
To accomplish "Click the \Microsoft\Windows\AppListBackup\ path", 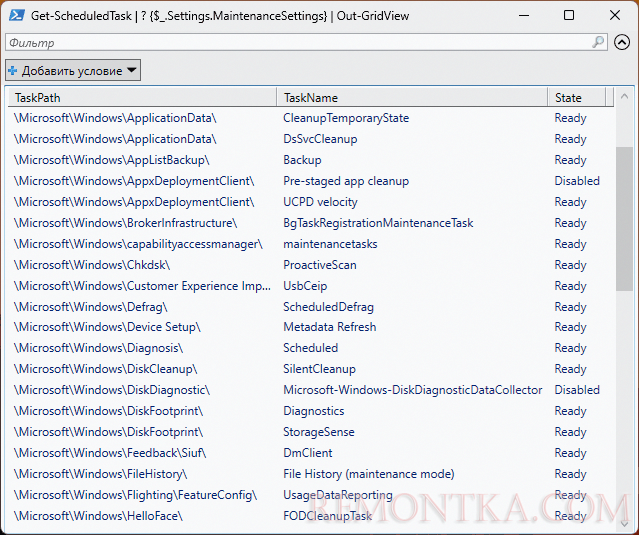I will [111, 160].
